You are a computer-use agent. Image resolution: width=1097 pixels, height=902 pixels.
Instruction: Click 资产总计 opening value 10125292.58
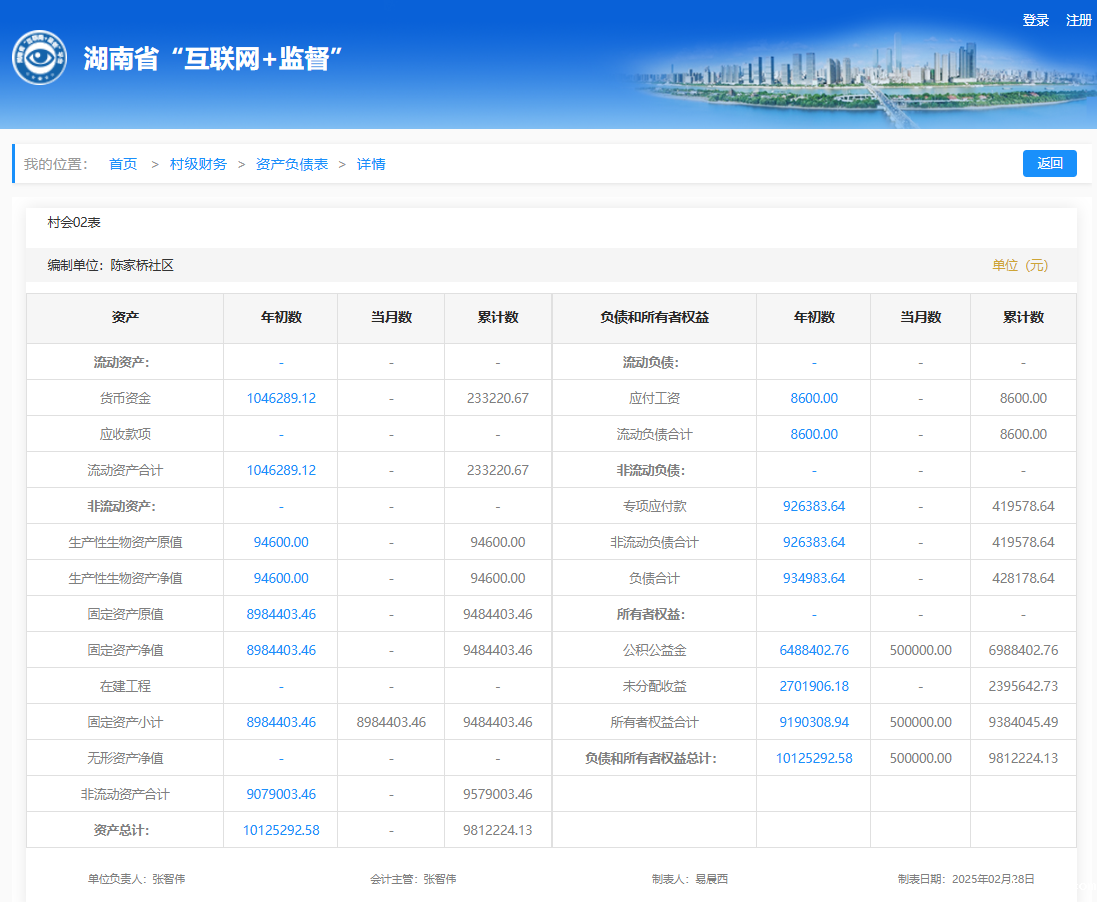tap(281, 830)
